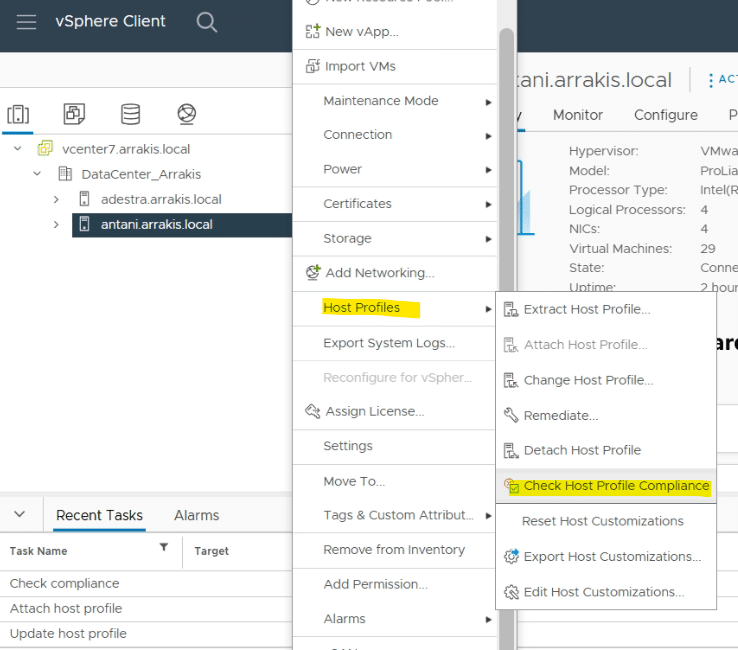Click the Task Name column header
This screenshot has height=650, width=738.
39,551
